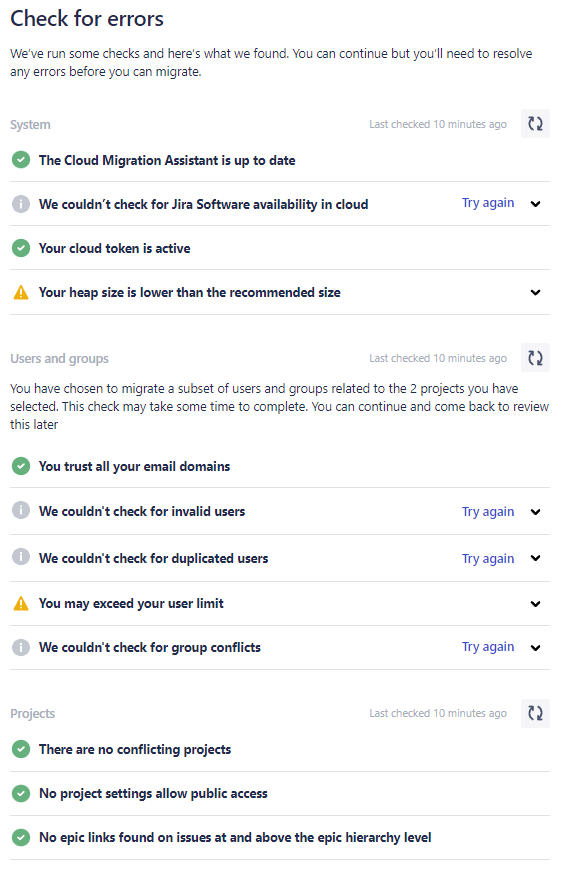Click the 'Check for errors' heading
Screen dimensions: 568x877
[x=87, y=18]
